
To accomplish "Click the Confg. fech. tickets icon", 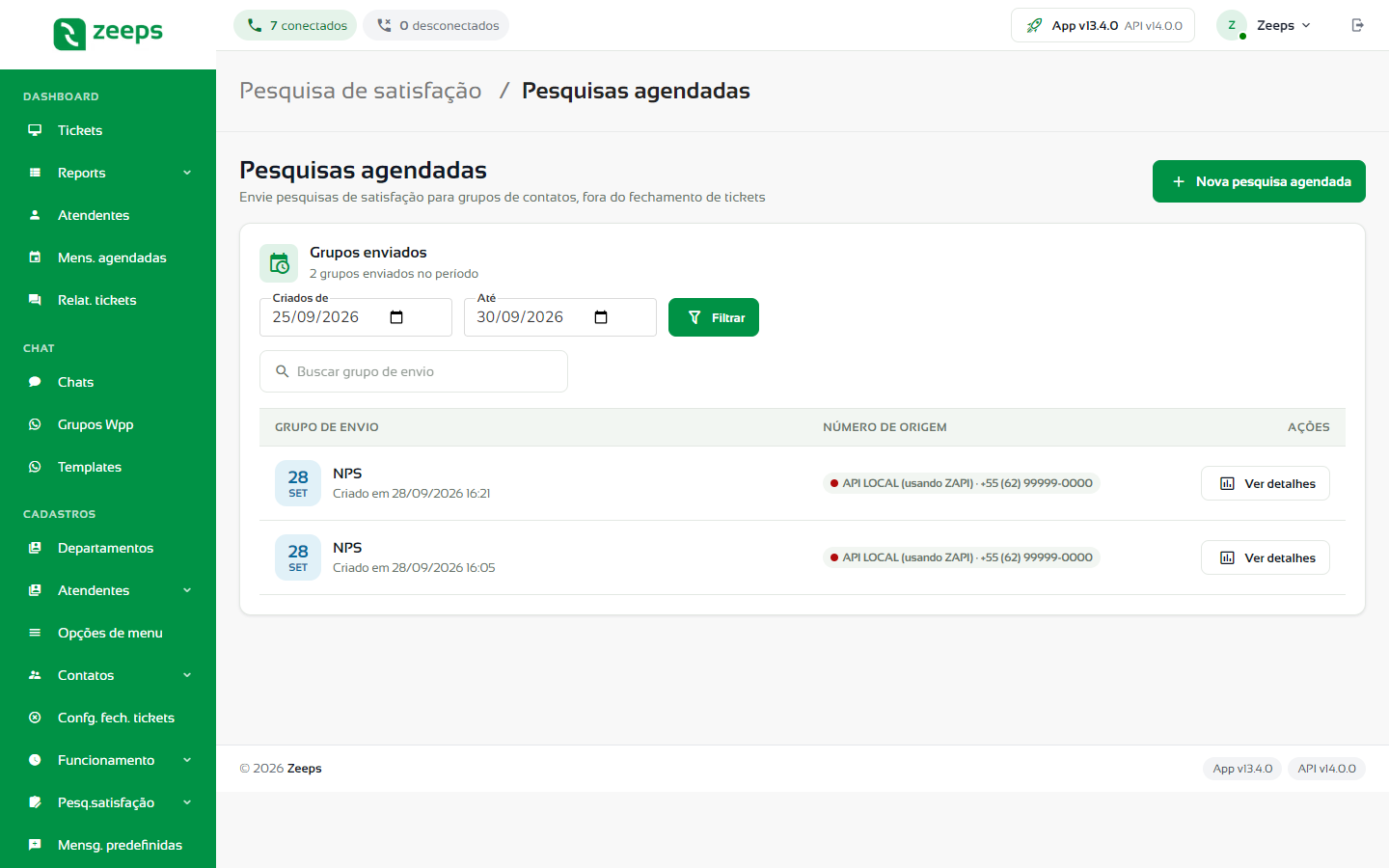I will tap(35, 718).
